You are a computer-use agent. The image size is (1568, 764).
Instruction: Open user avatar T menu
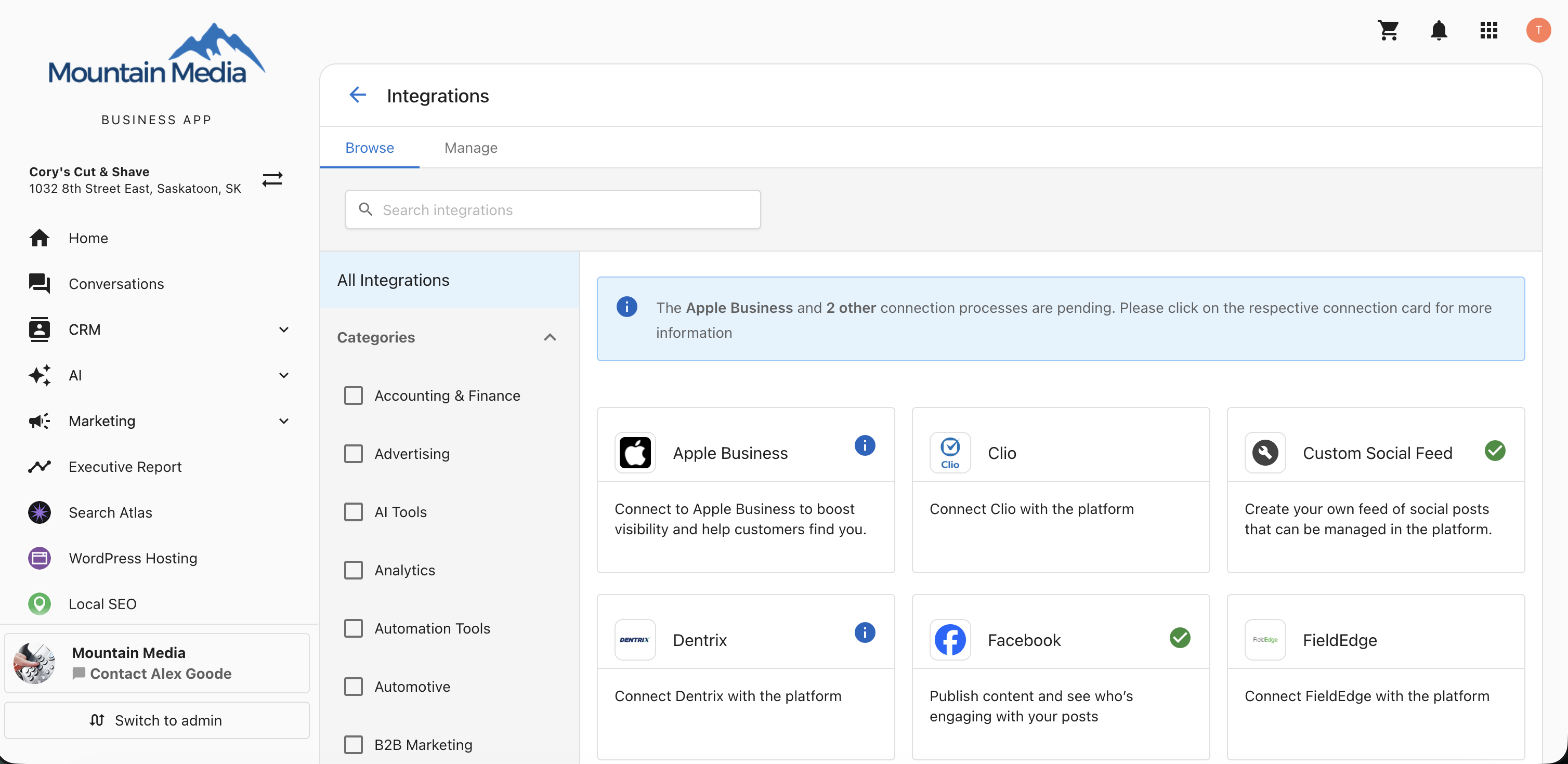point(1538,30)
